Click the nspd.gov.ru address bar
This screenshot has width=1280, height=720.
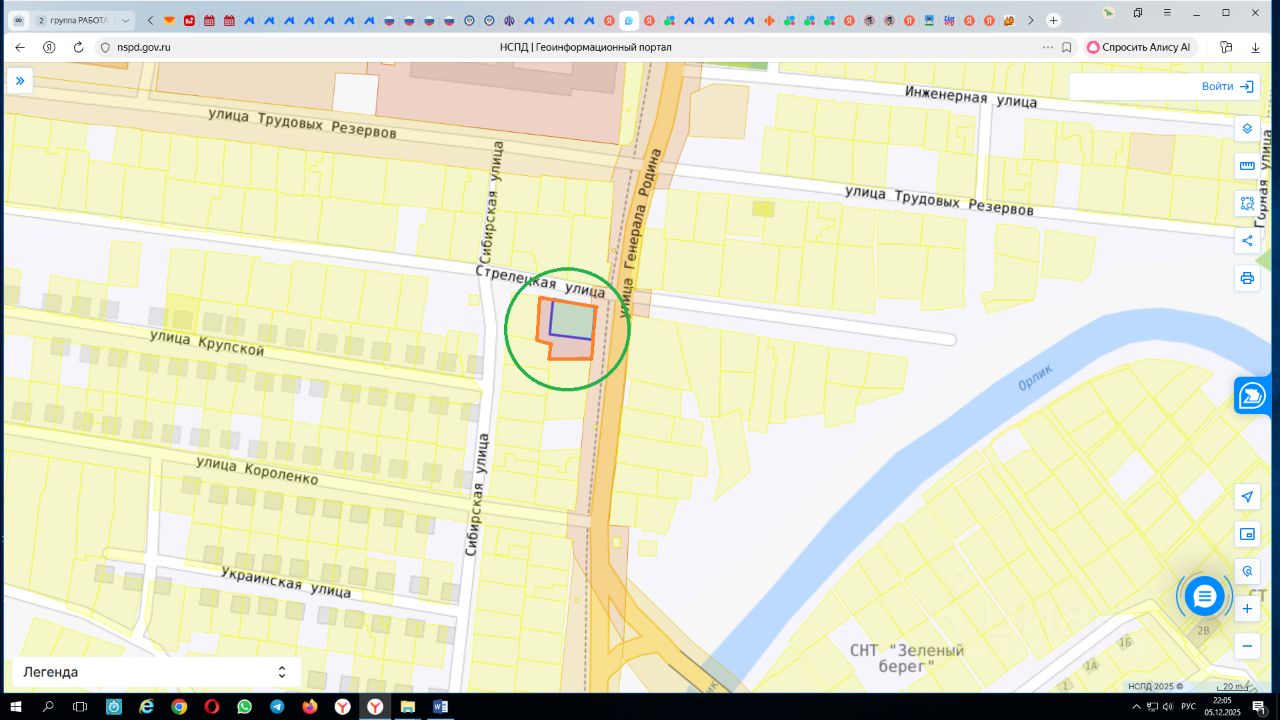(300, 47)
